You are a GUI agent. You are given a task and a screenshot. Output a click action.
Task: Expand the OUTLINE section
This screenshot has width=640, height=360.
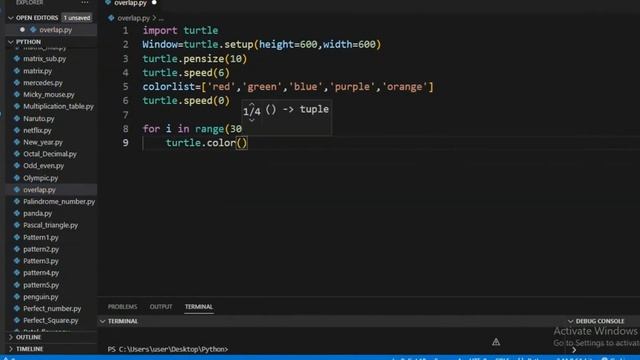11,337
